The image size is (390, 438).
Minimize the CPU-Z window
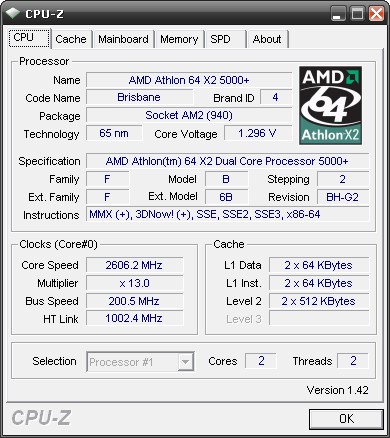click(x=338, y=14)
